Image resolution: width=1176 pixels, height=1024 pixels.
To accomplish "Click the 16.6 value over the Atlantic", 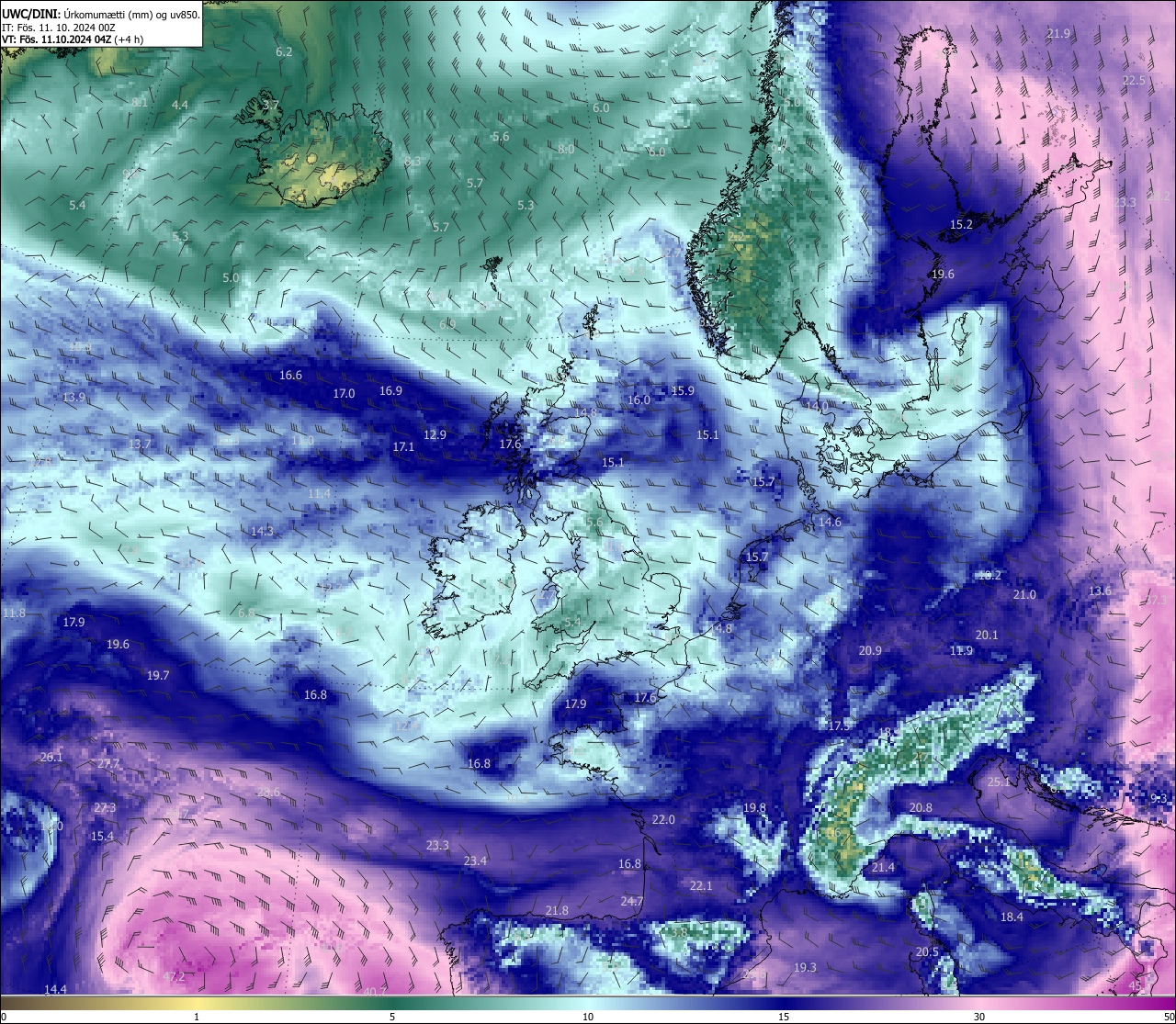I will pos(290,376).
